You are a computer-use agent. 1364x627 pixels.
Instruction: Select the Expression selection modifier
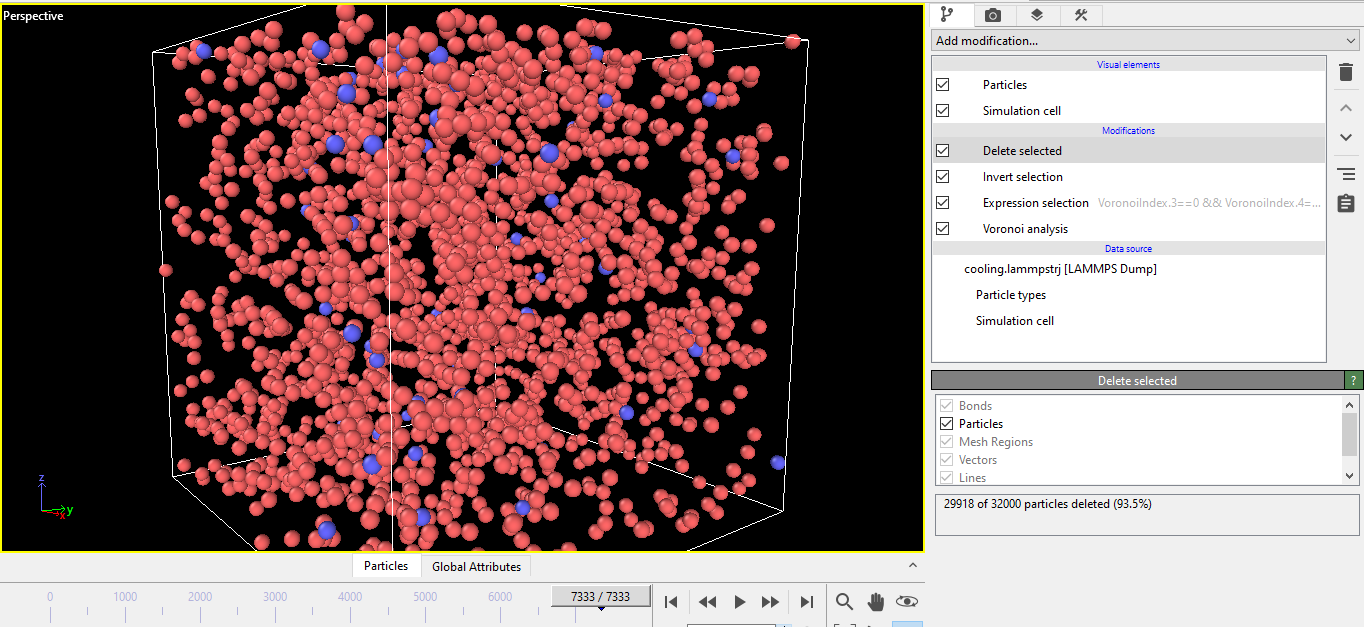[1035, 203]
